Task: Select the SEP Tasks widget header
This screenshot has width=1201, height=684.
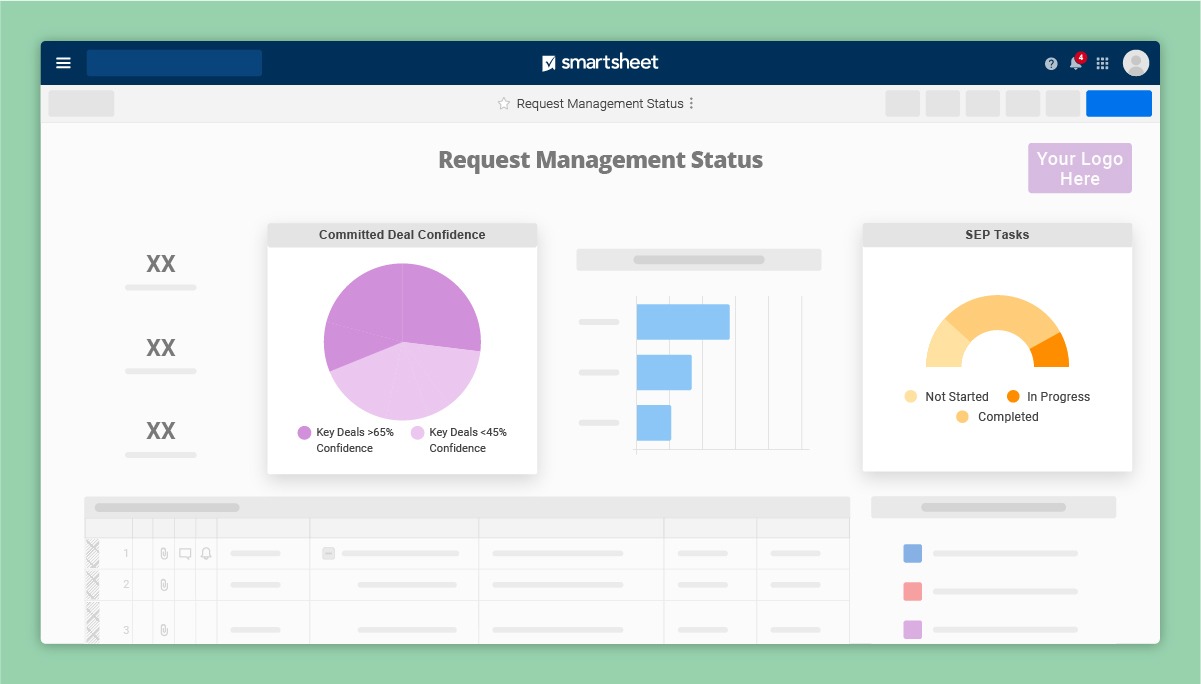Action: [x=997, y=235]
